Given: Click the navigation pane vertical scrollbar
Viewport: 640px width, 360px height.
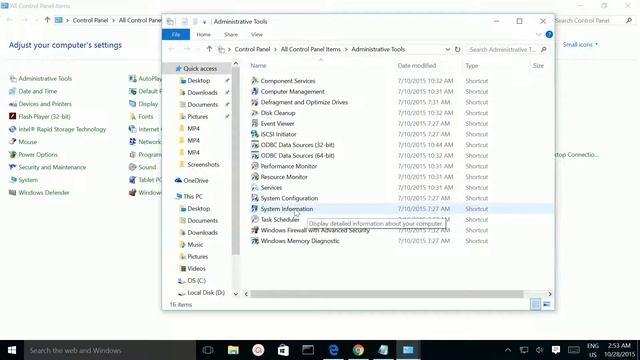Looking at the screenshot, I should coord(236,161).
